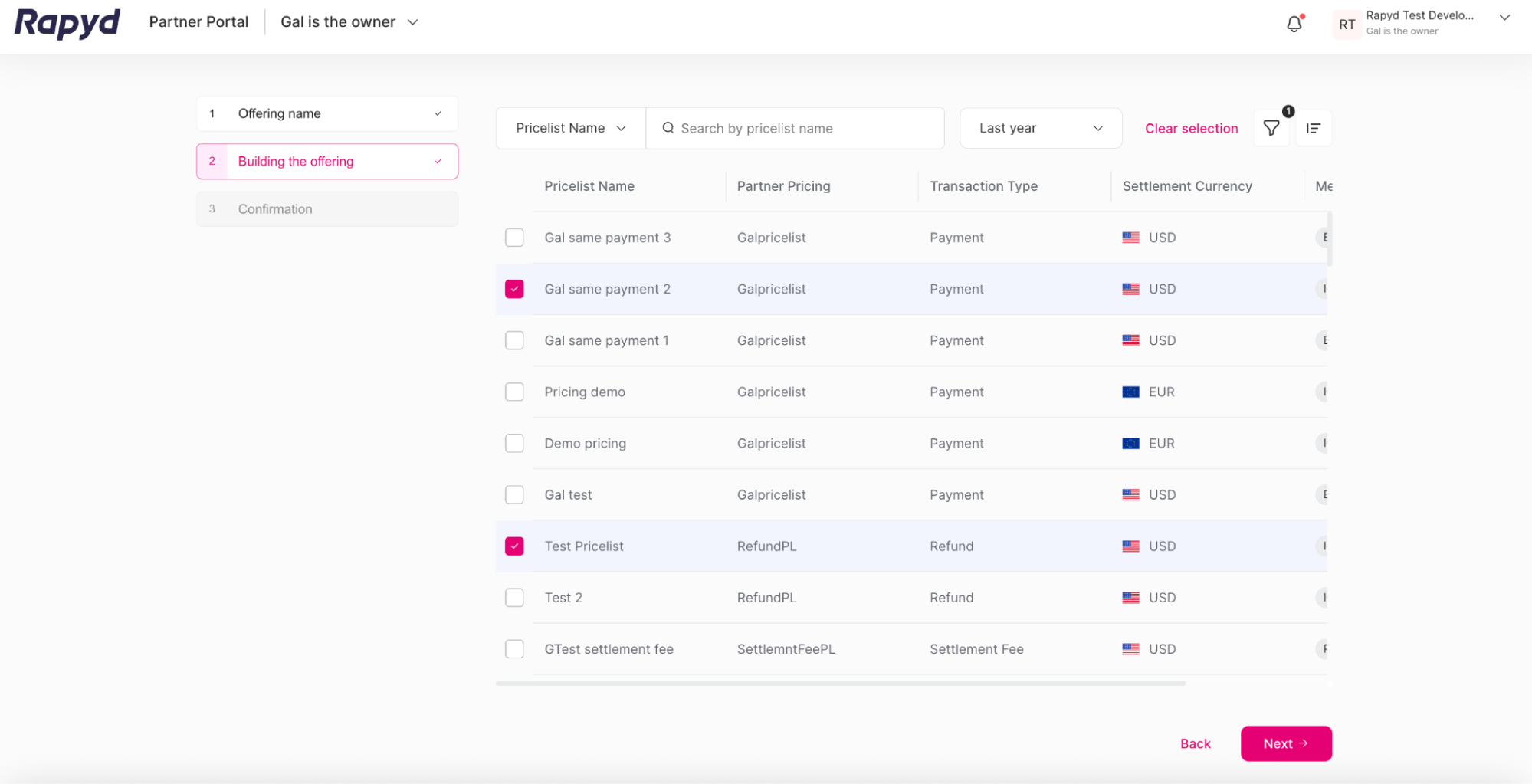Click the EU flag on the Pricing demo row
Image resolution: width=1532 pixels, height=784 pixels.
(x=1132, y=392)
